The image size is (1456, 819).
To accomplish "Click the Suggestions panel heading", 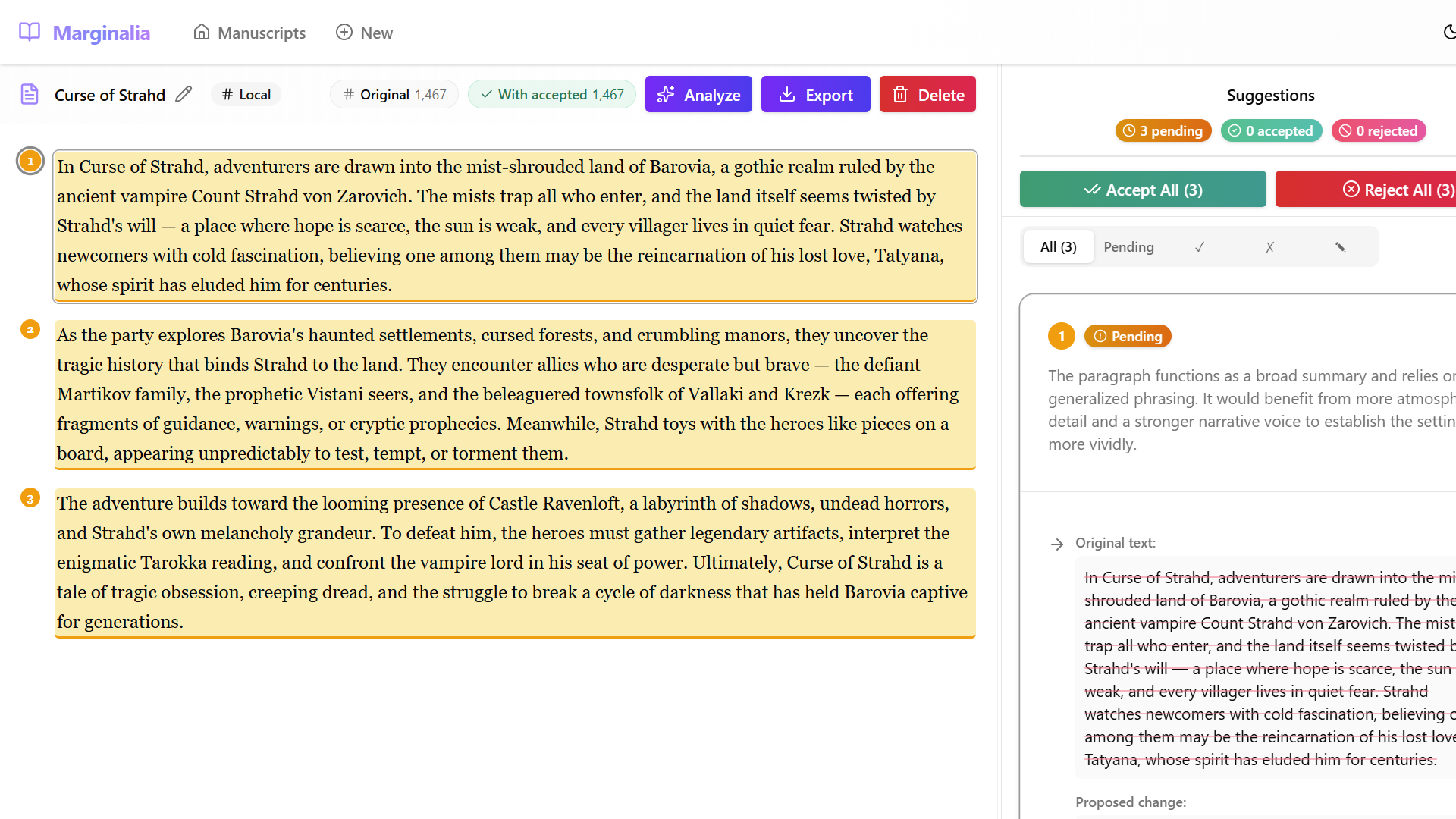I will 1270,95.
